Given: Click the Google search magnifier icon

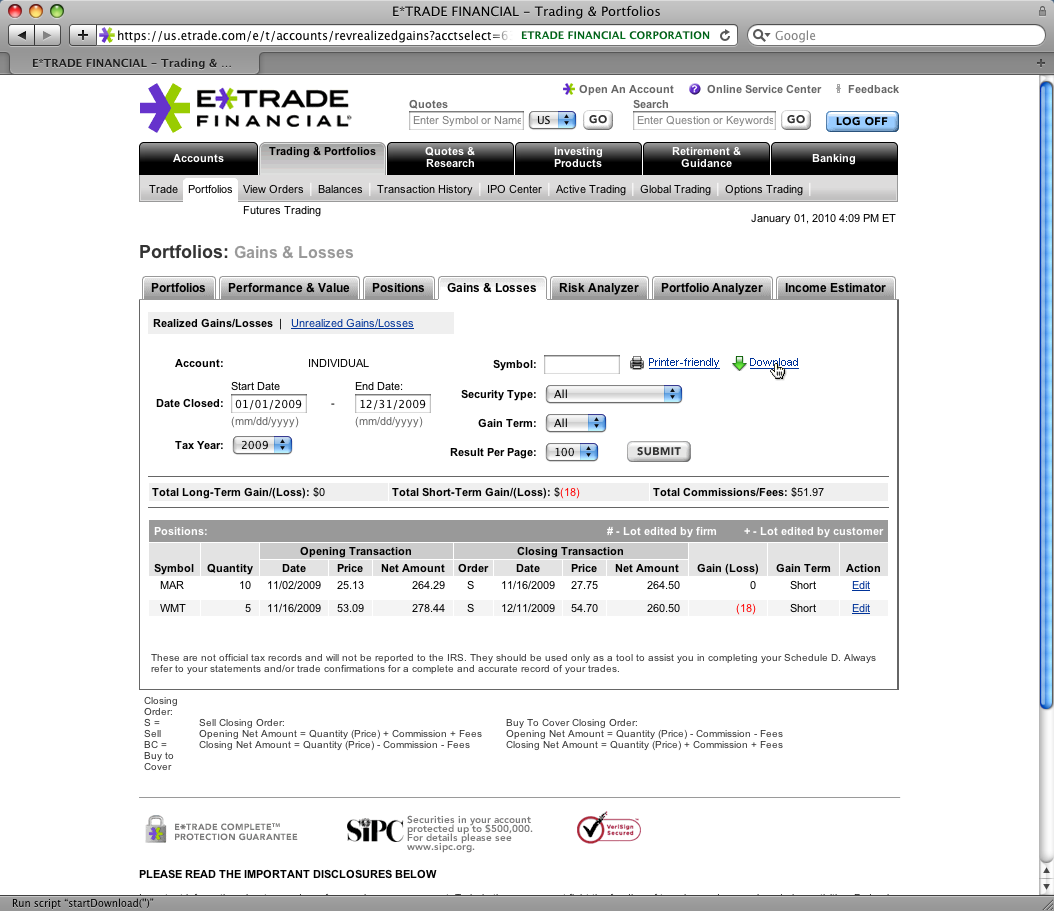Looking at the screenshot, I should pyautogui.click(x=760, y=35).
